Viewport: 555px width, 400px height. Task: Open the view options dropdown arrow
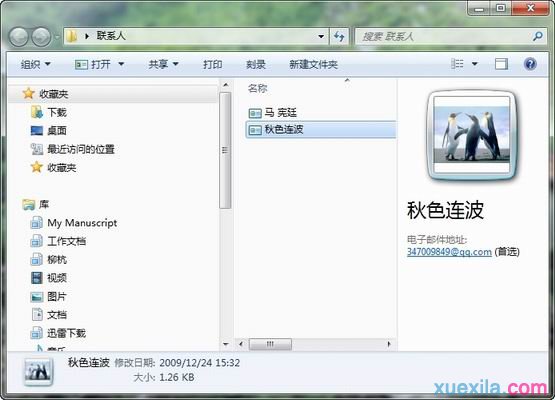coord(475,64)
